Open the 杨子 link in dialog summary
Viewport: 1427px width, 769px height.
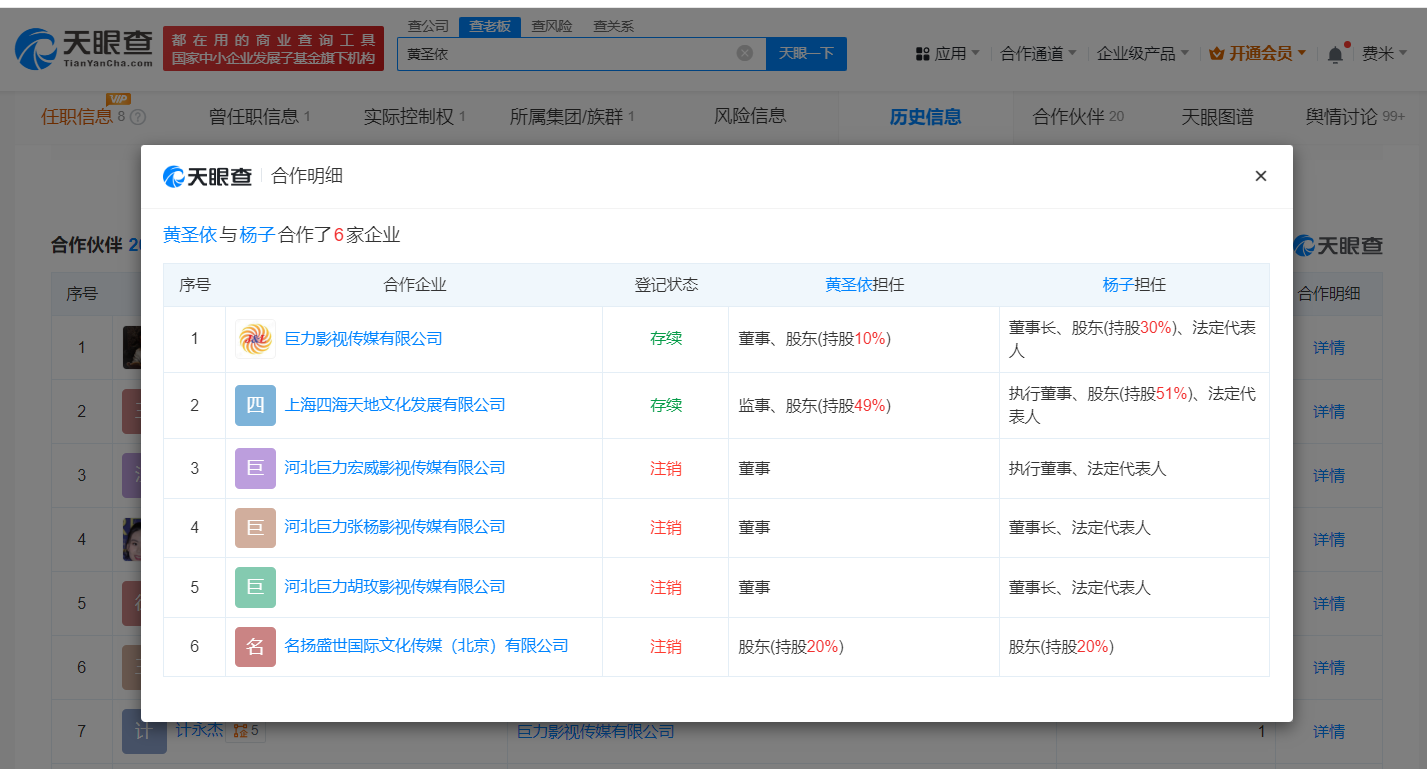pyautogui.click(x=257, y=236)
